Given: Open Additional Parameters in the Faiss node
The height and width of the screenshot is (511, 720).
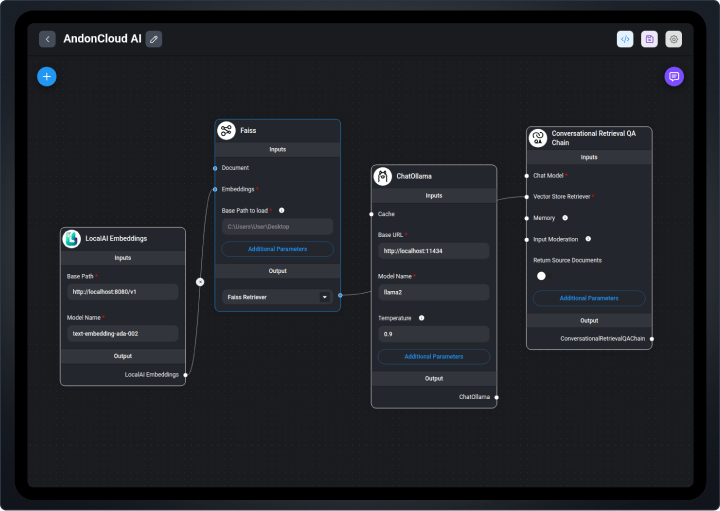Looking at the screenshot, I should pos(277,249).
